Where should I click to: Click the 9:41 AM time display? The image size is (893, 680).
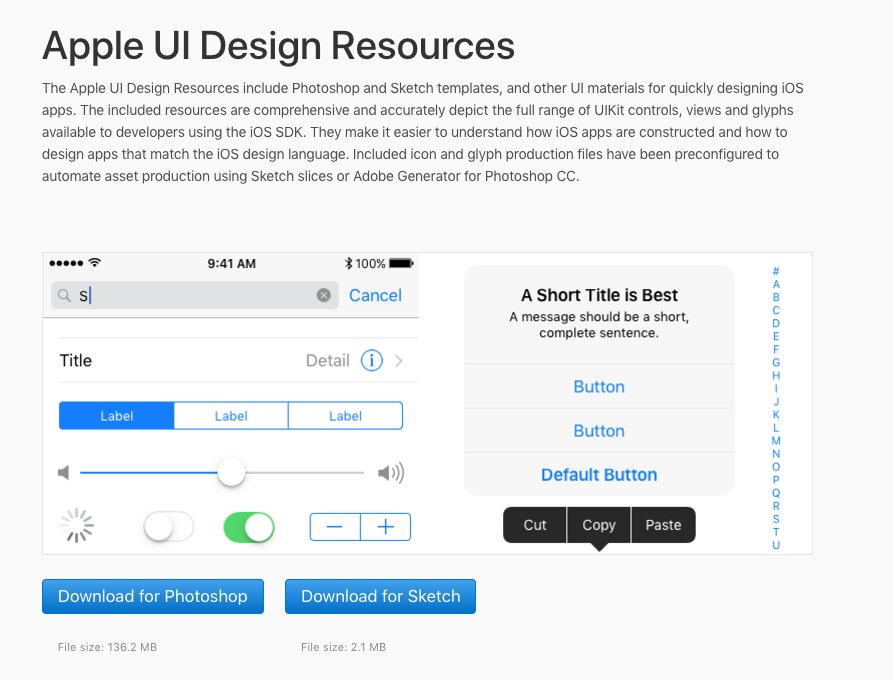pyautogui.click(x=231, y=264)
